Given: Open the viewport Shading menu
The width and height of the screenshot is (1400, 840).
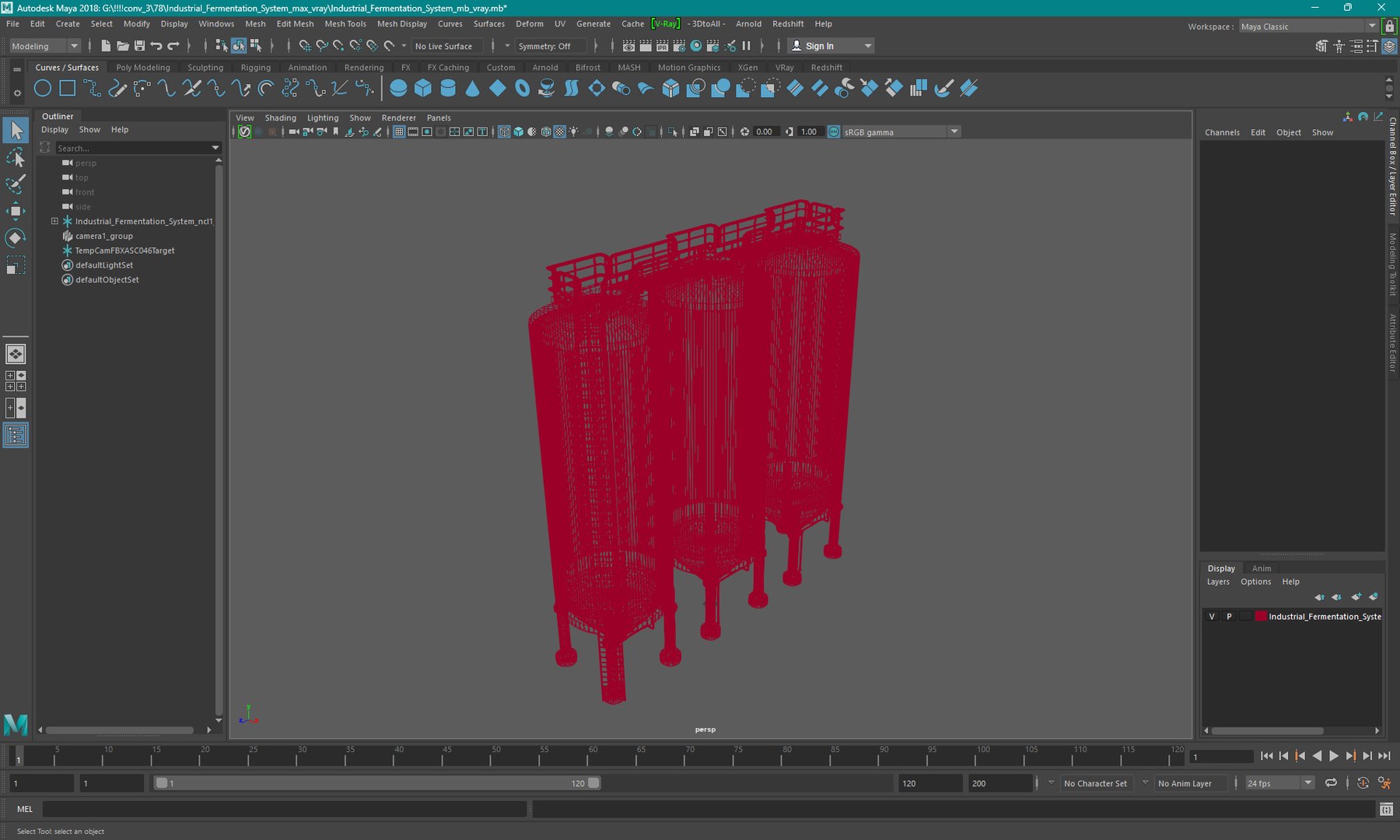Looking at the screenshot, I should click(x=280, y=118).
